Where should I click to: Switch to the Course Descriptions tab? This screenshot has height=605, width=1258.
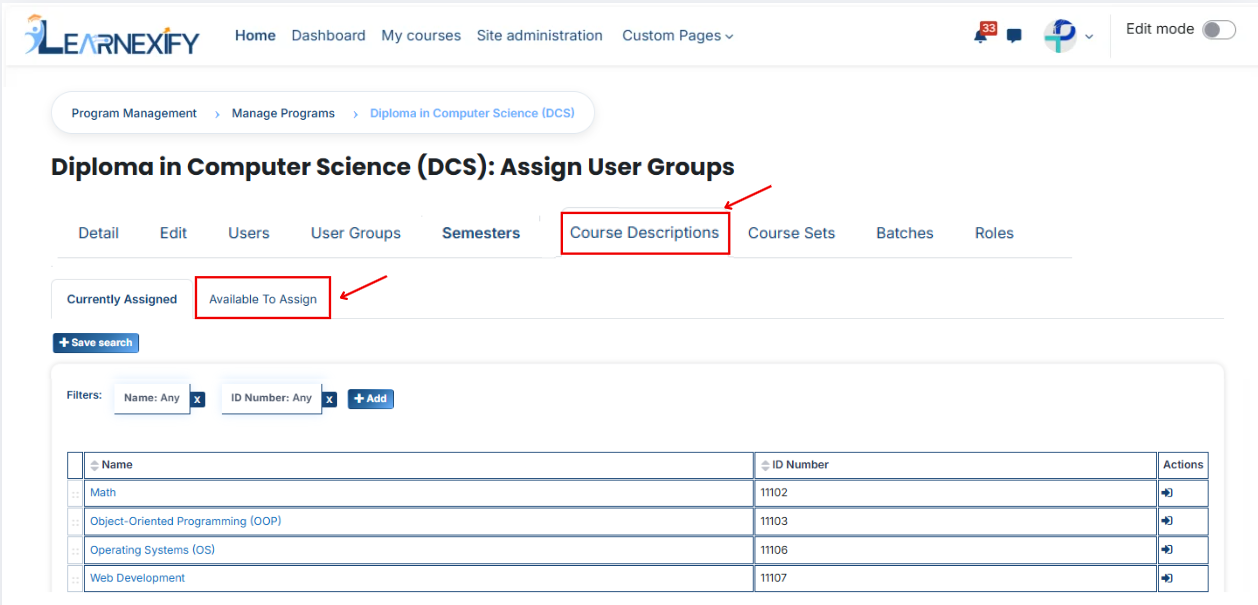(645, 233)
